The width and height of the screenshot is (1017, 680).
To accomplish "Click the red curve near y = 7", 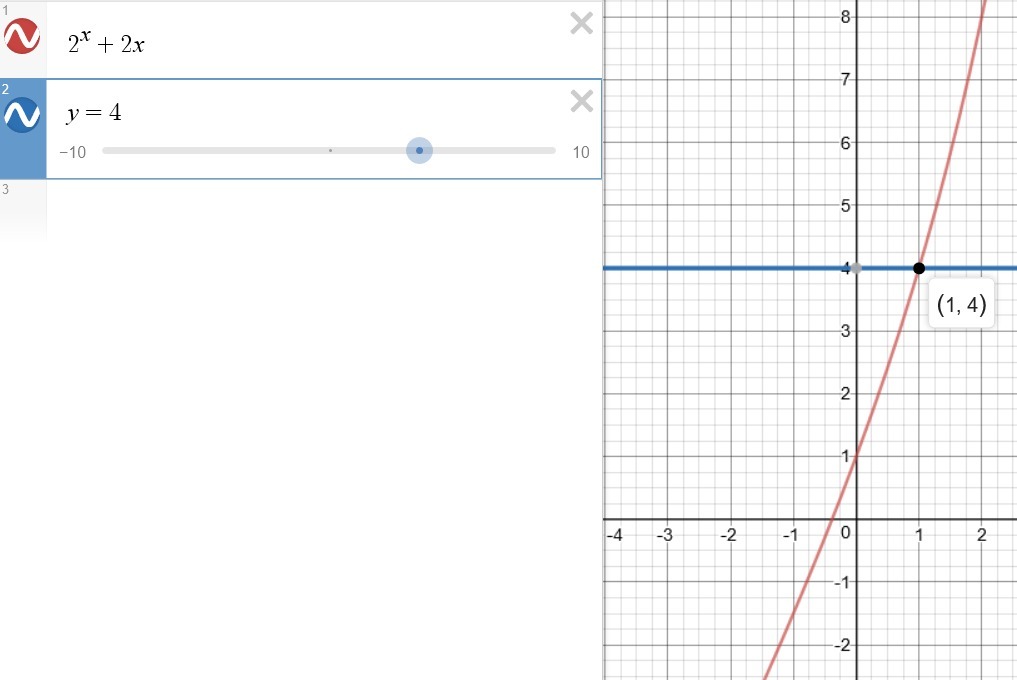I will [968, 79].
